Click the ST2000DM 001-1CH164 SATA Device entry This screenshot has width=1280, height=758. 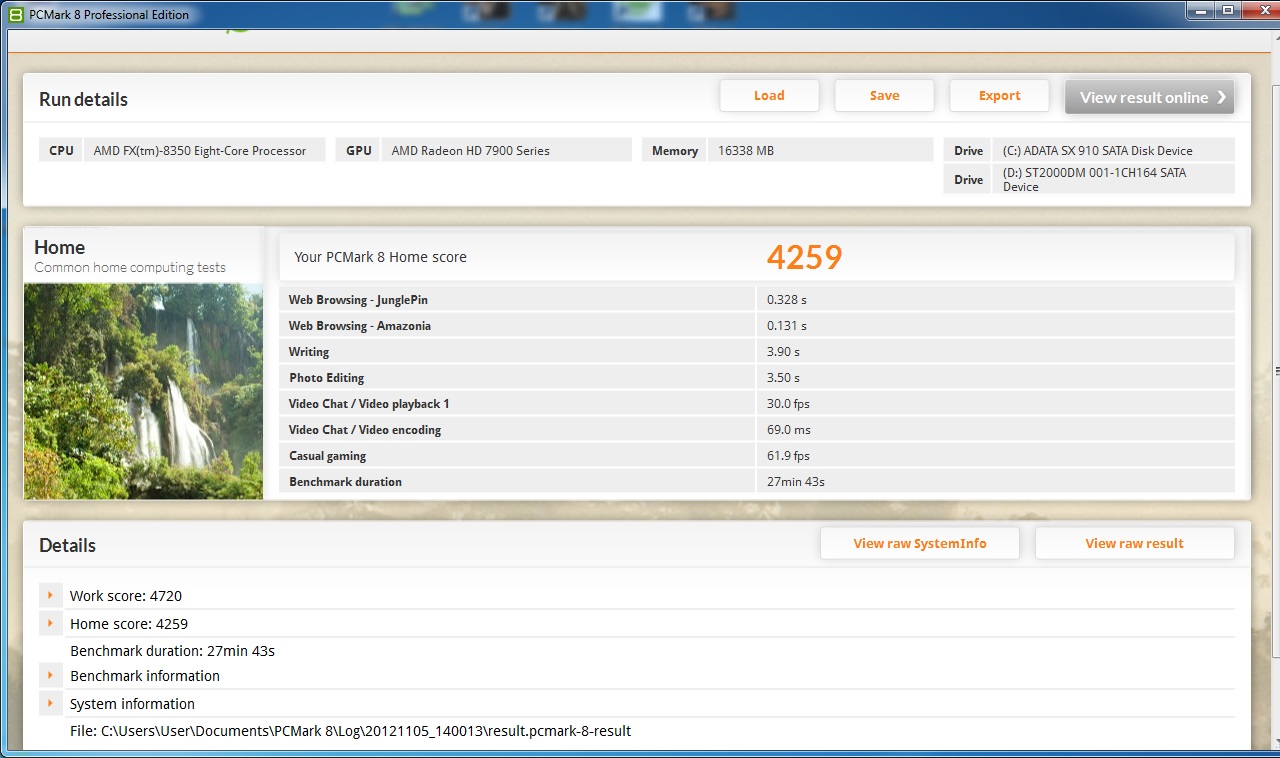coord(1094,179)
